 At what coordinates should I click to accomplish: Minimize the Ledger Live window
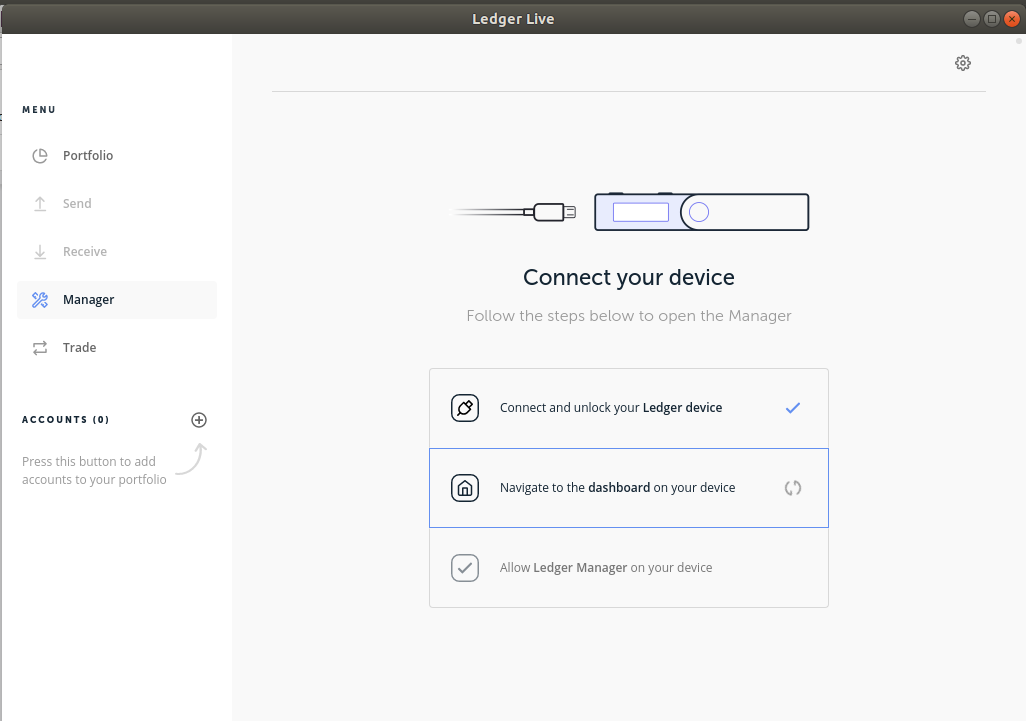[x=972, y=19]
